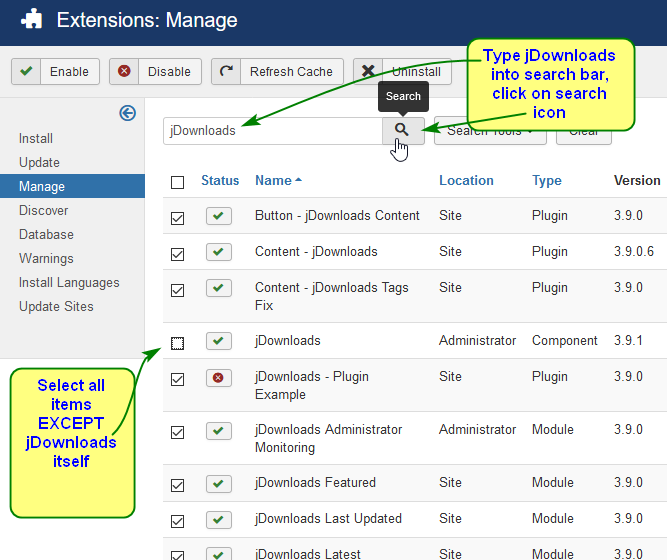Click the Refresh Cache button

click(x=277, y=71)
